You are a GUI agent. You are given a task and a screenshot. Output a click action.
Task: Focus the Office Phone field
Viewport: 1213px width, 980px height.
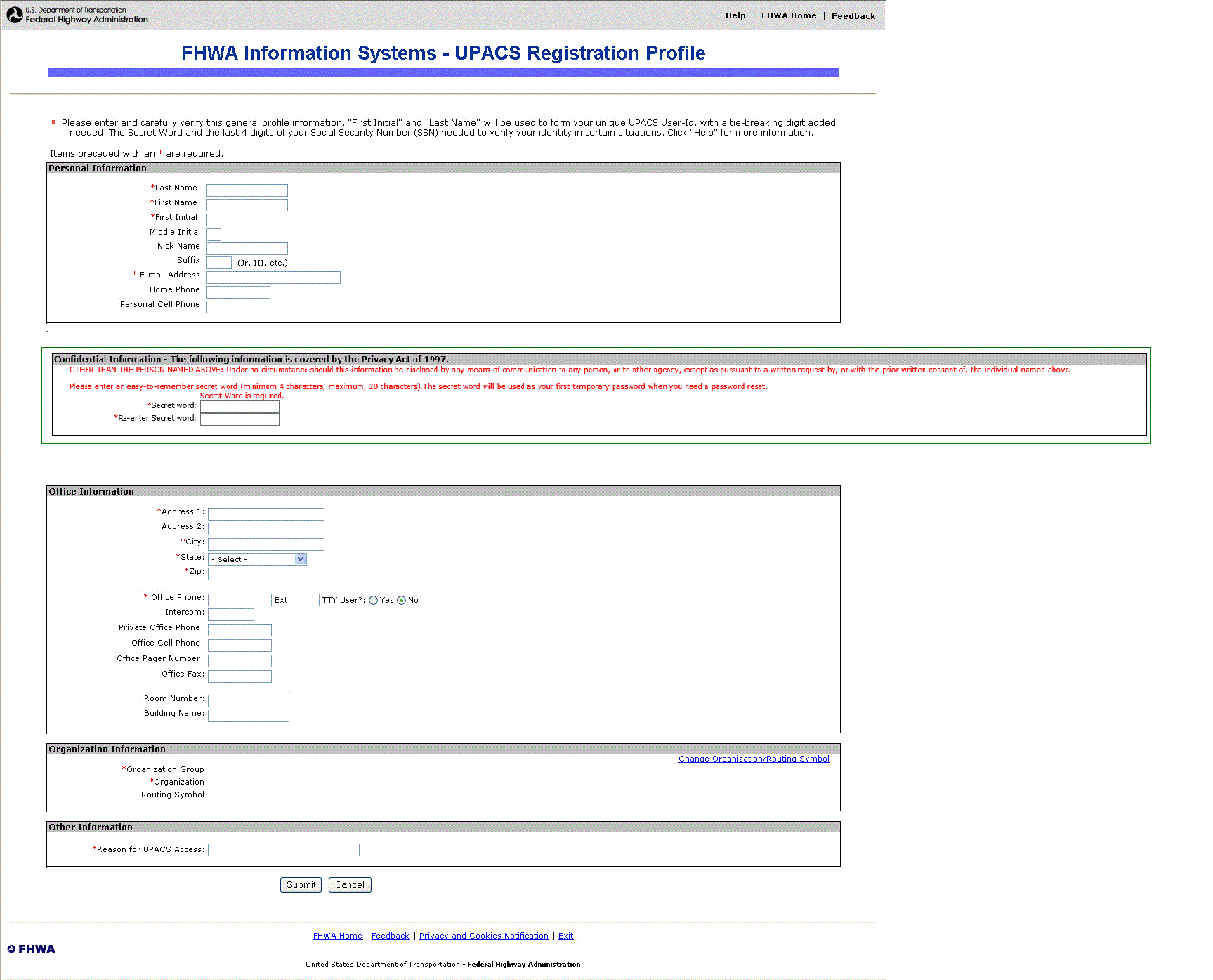point(240,600)
